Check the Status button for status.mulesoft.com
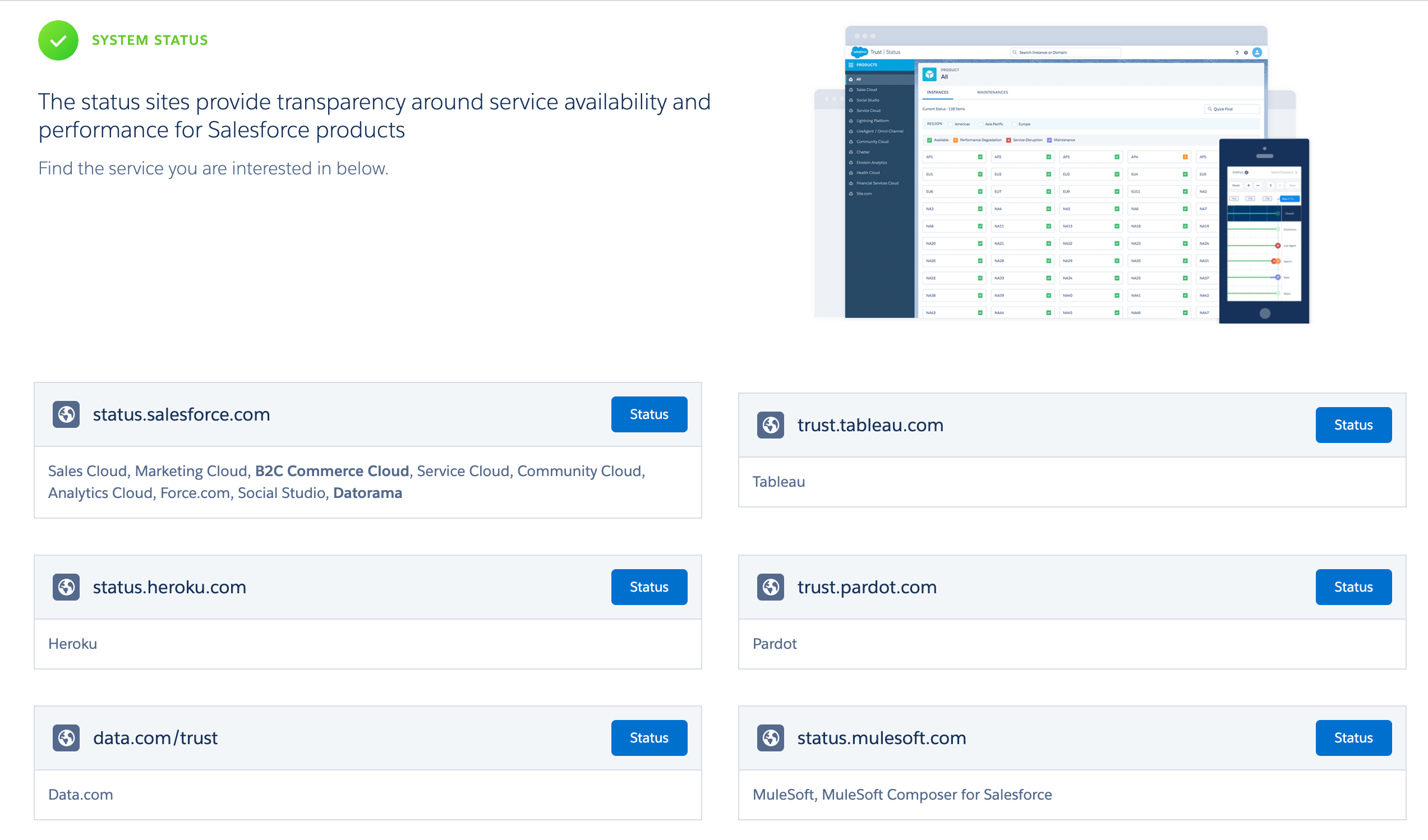 (x=1354, y=738)
